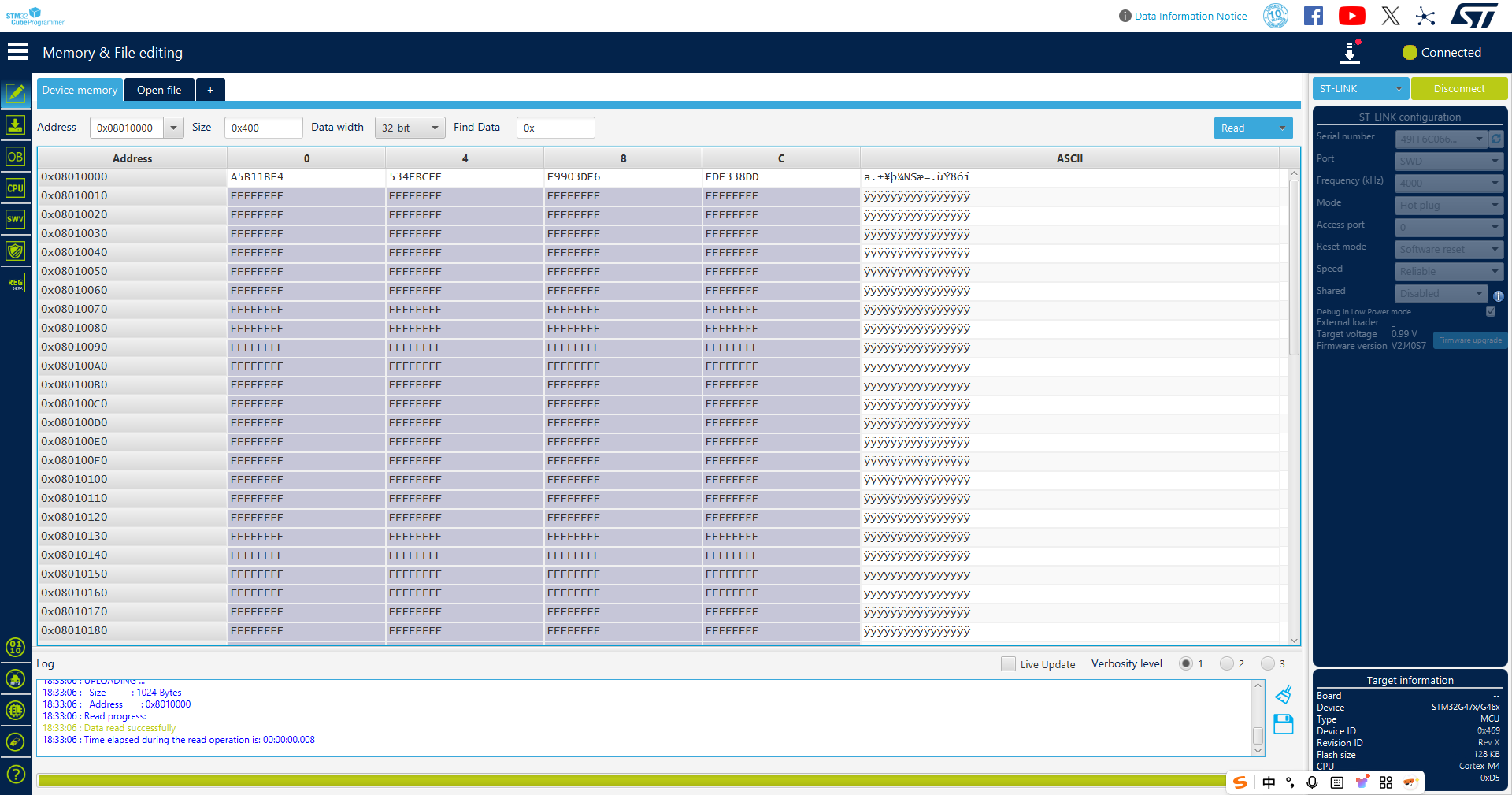The image size is (1512, 795).
Task: Select verbosity level 3
Action: [x=1267, y=664]
